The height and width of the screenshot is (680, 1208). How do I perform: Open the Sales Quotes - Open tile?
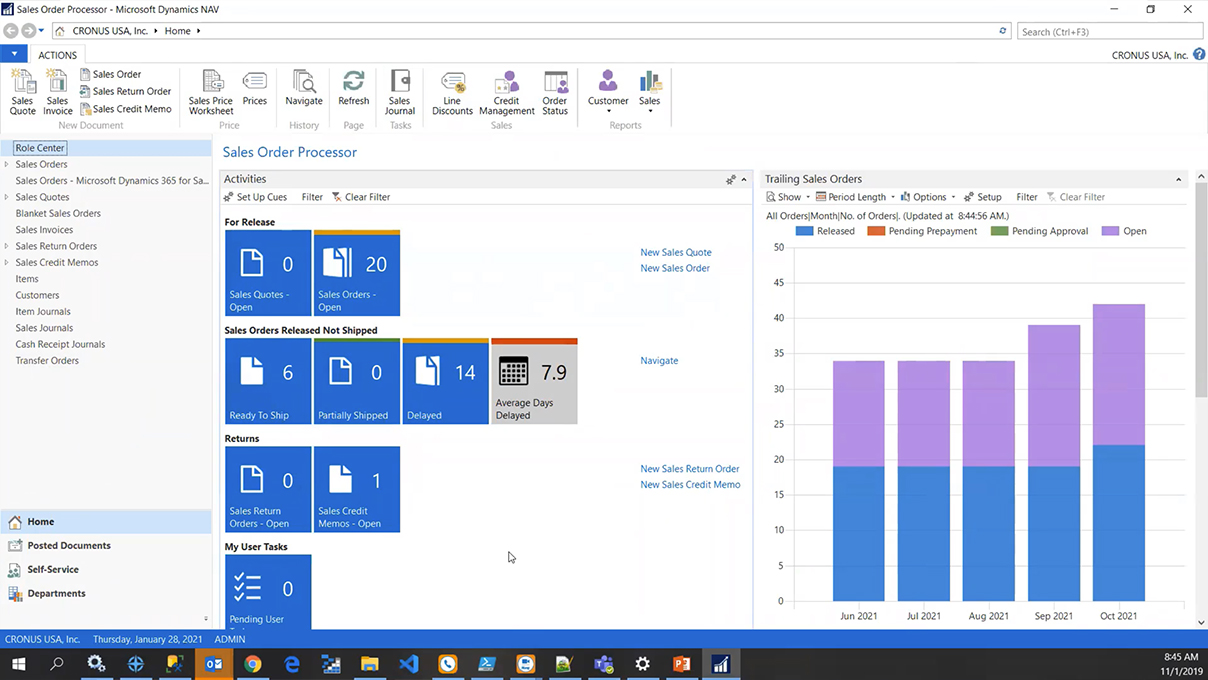(x=268, y=273)
